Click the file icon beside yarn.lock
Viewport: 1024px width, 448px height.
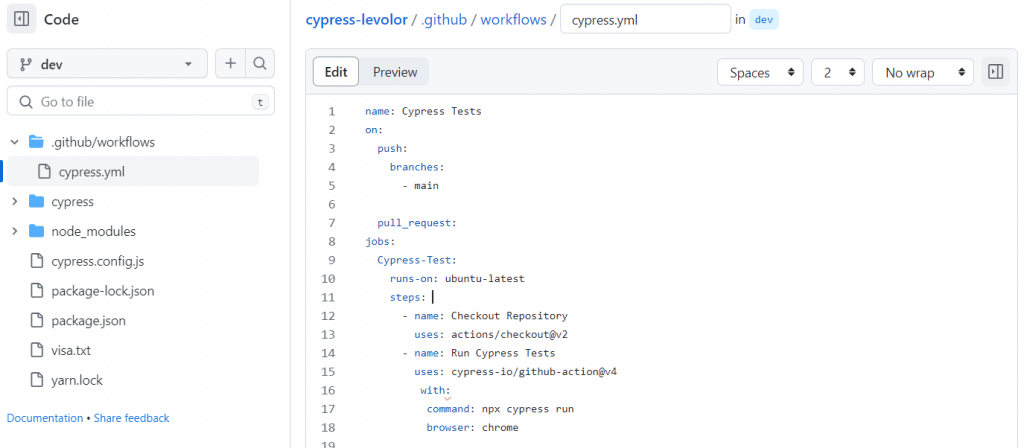point(37,380)
